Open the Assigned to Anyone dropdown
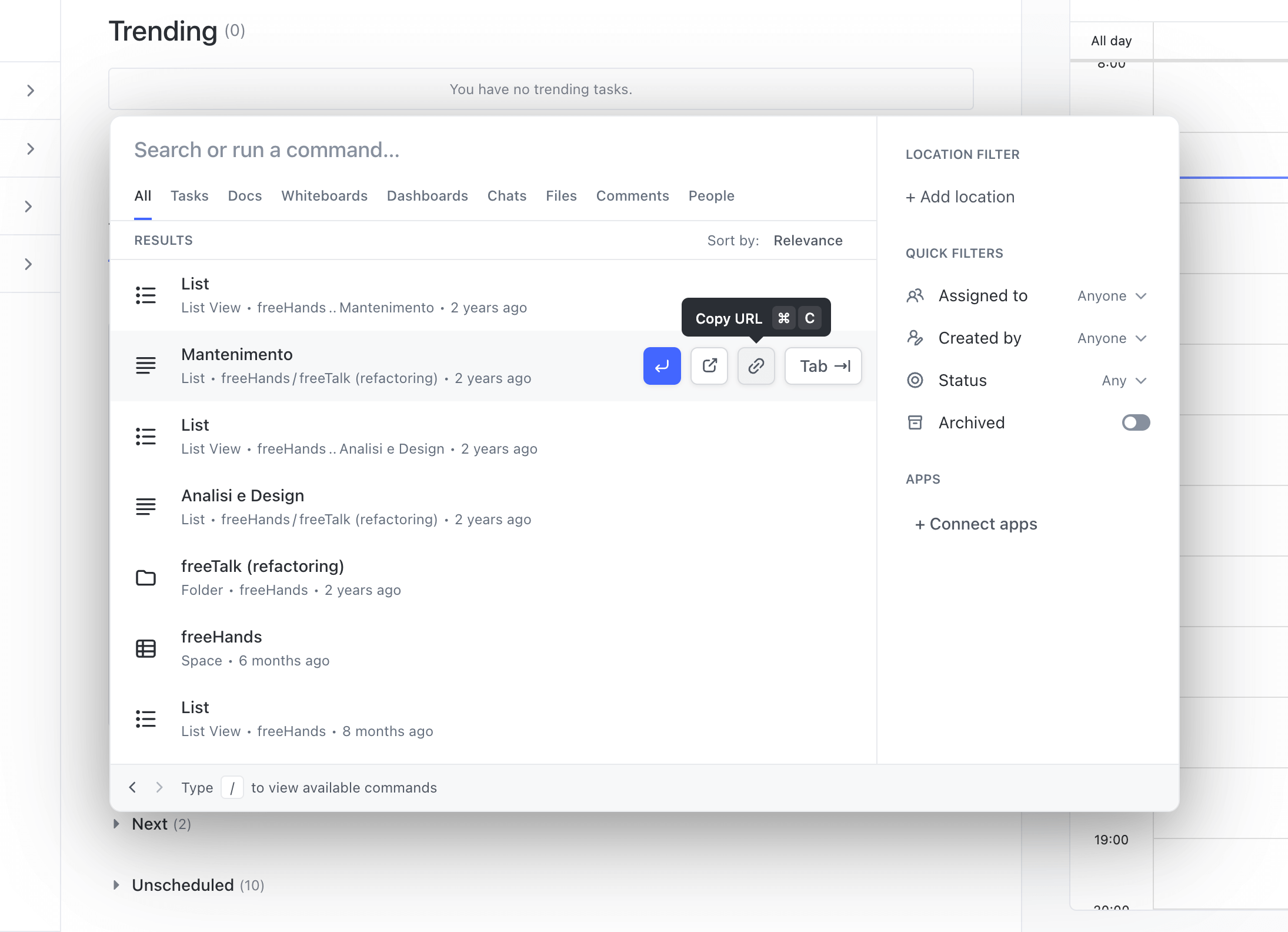 pyautogui.click(x=1112, y=296)
